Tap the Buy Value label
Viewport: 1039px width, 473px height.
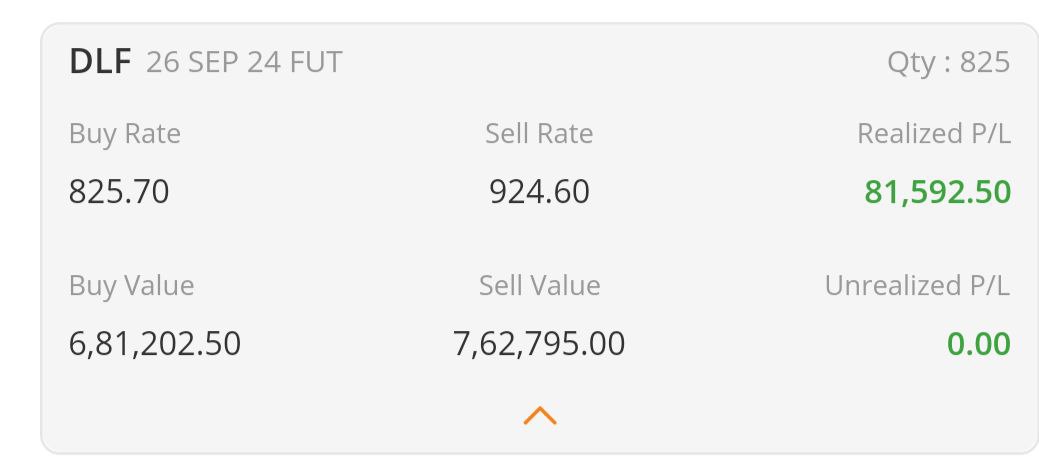point(131,286)
